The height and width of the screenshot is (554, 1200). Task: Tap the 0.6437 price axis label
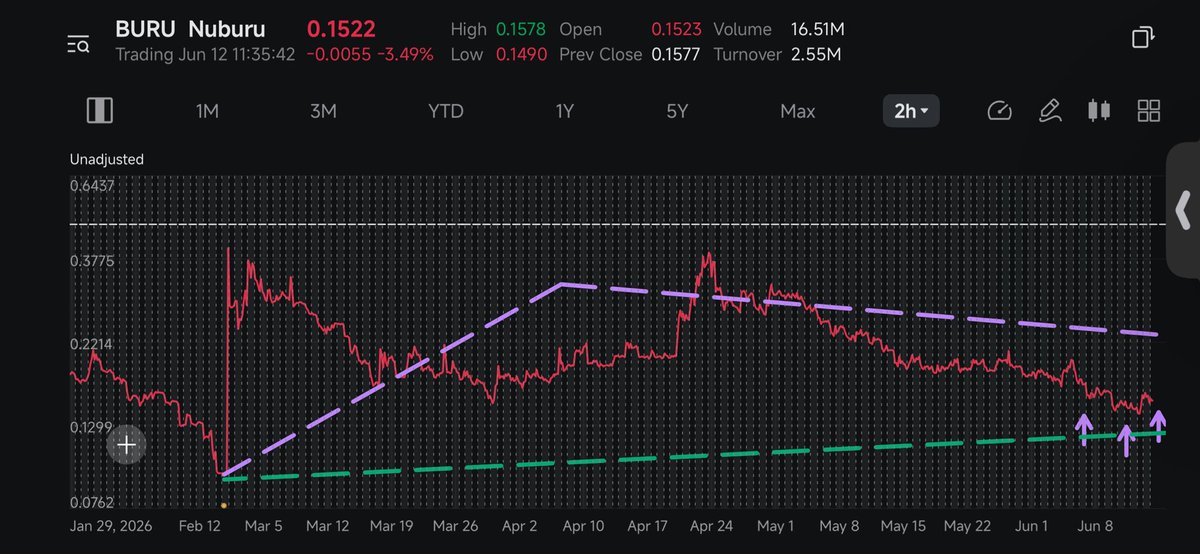click(x=92, y=186)
